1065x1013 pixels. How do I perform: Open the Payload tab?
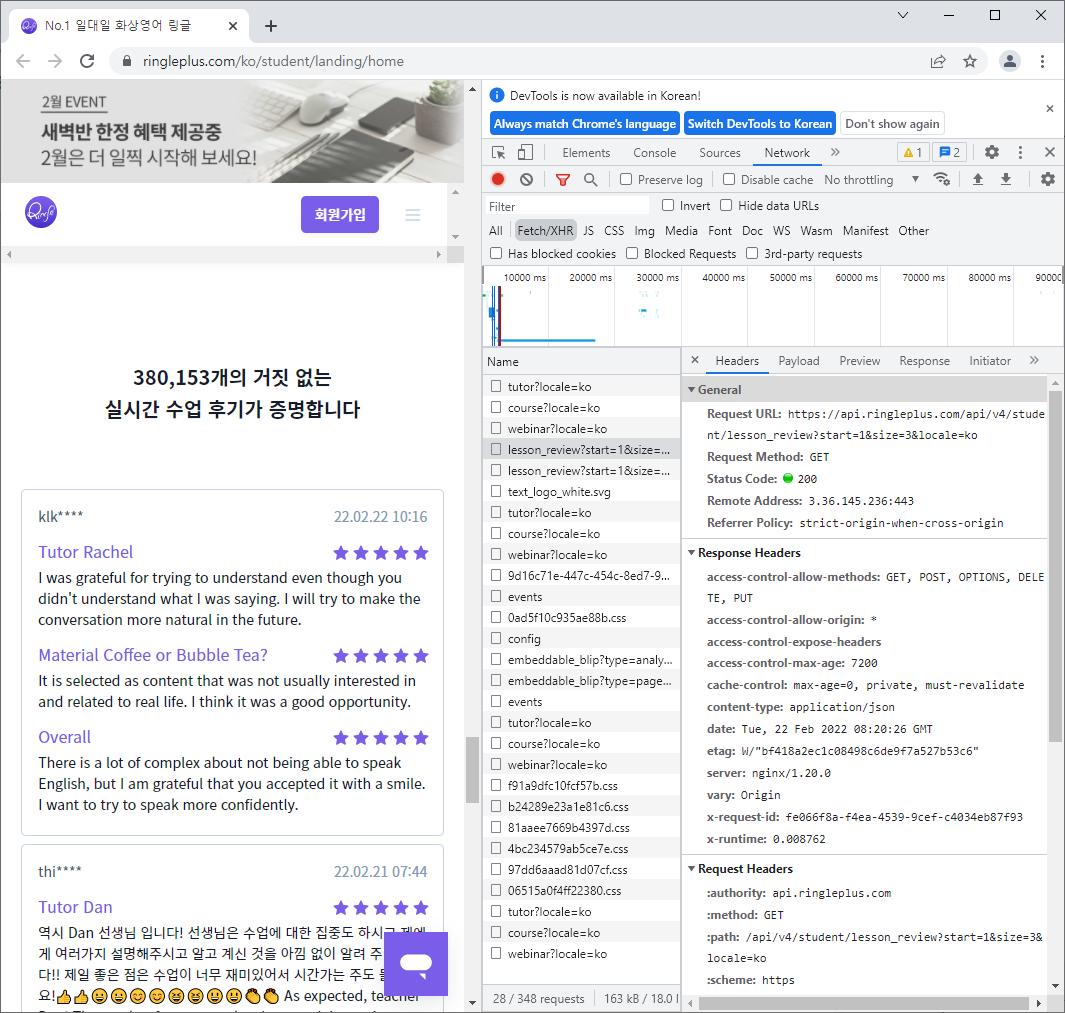tap(799, 361)
